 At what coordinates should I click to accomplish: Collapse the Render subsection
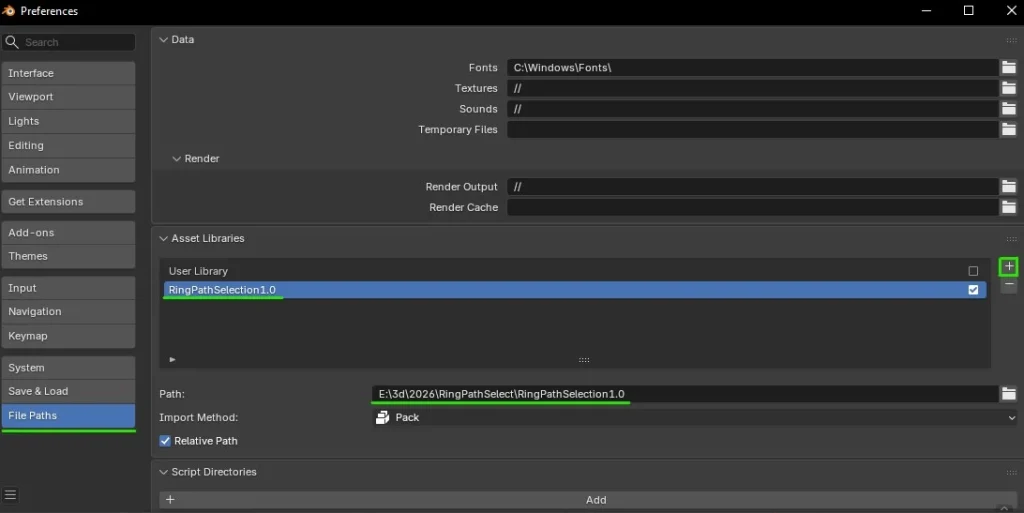(177, 159)
